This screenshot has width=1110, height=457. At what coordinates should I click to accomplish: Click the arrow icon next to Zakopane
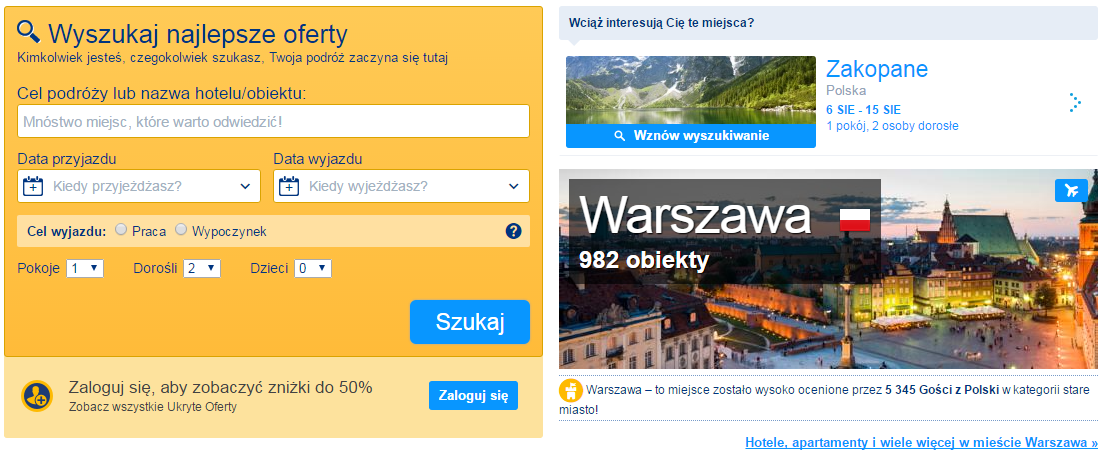(1074, 102)
